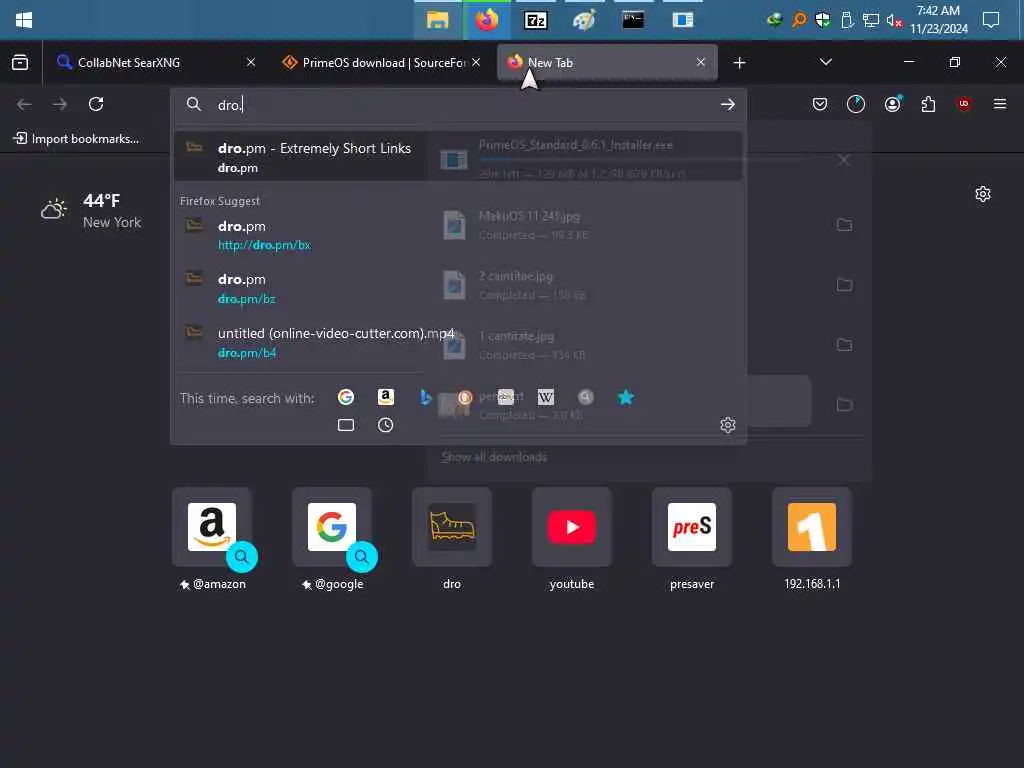Open the Firefox hamburger application menu
This screenshot has height=768, width=1024.
pos(1000,104)
